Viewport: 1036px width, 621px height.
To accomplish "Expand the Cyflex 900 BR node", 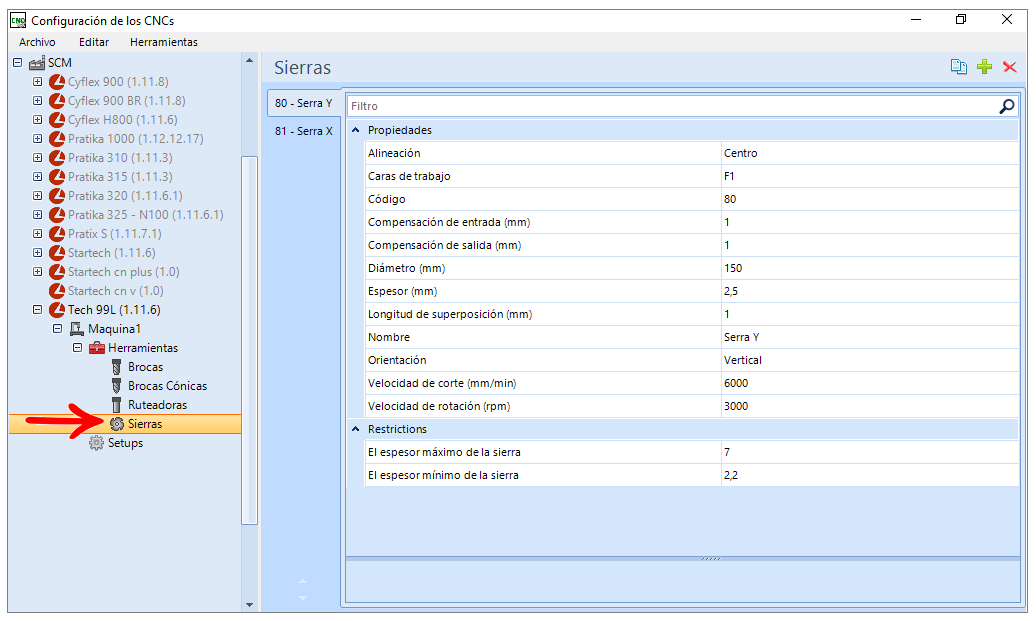I will pos(38,101).
